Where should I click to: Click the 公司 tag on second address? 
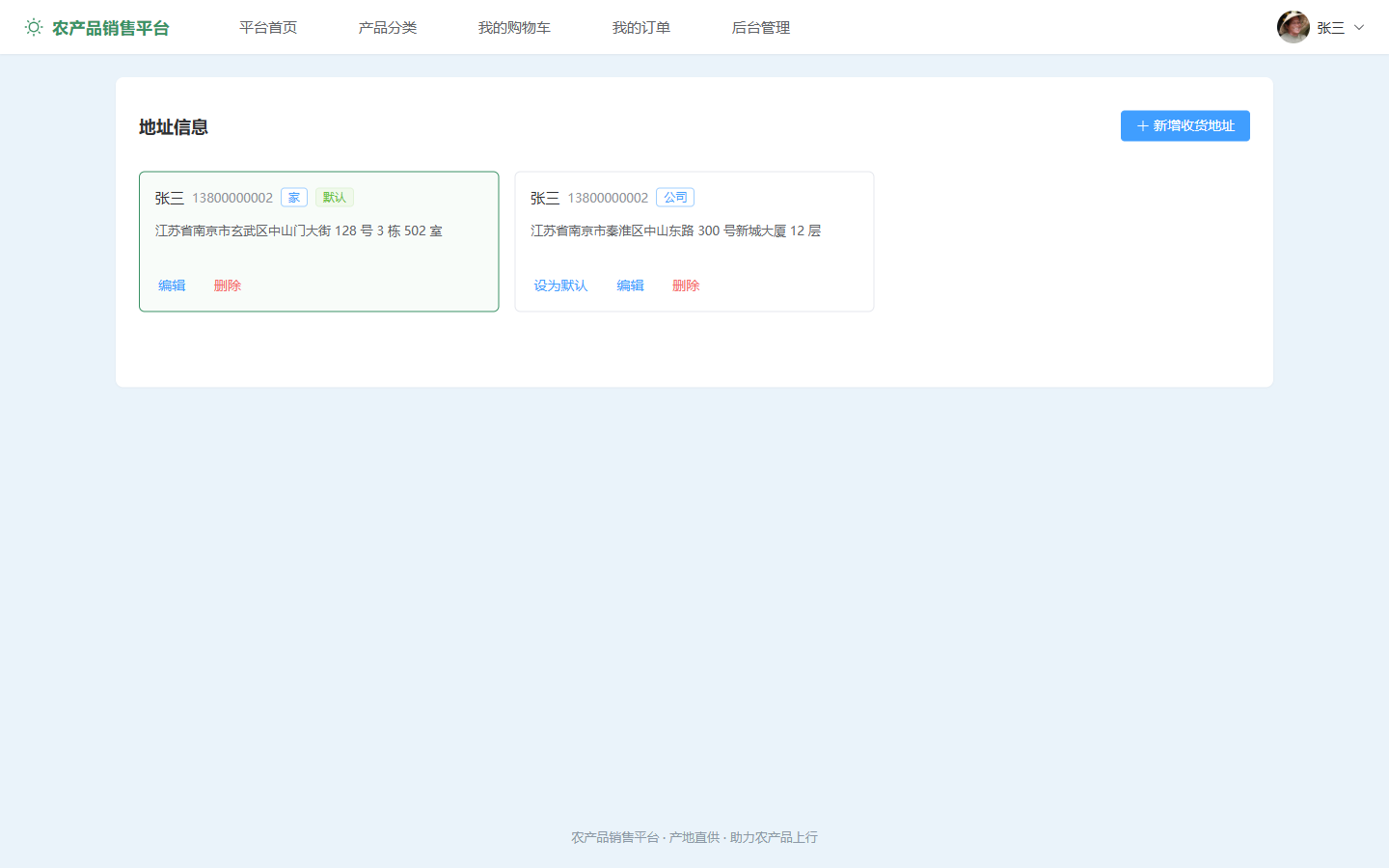point(675,198)
